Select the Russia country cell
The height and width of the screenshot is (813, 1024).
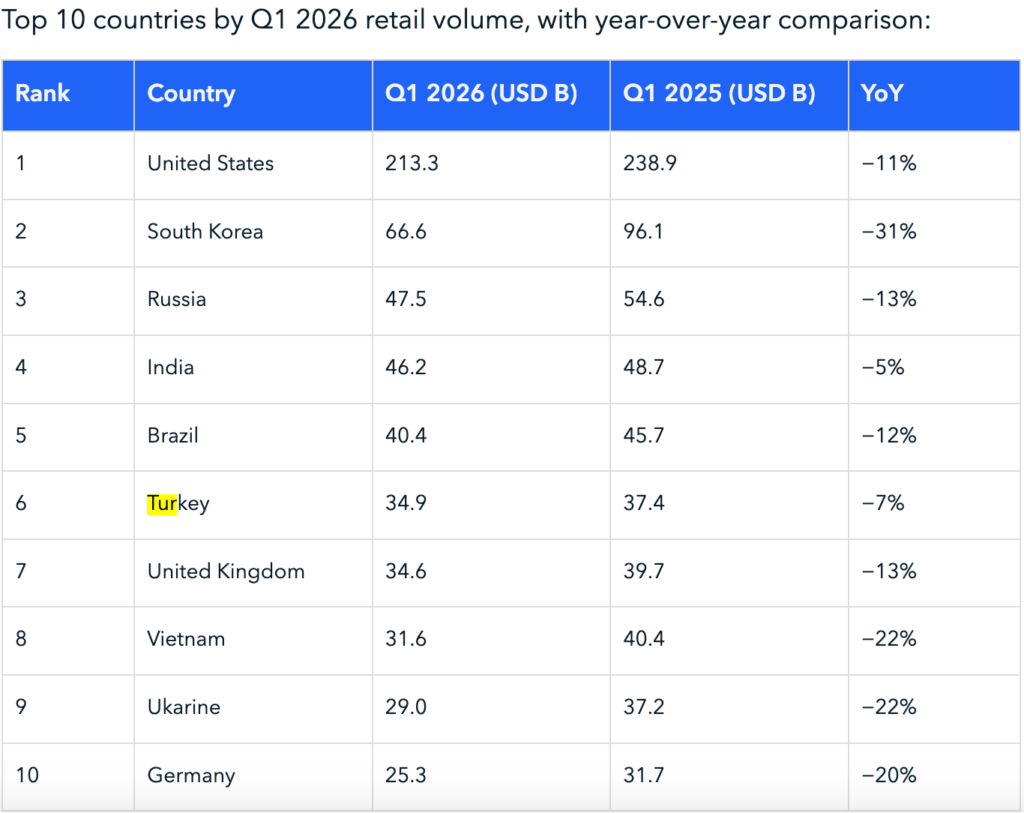[x=253, y=300]
